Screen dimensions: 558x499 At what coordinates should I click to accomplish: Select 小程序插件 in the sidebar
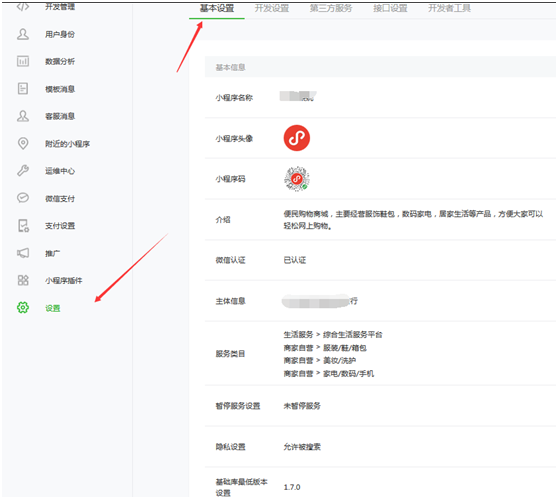click(63, 281)
